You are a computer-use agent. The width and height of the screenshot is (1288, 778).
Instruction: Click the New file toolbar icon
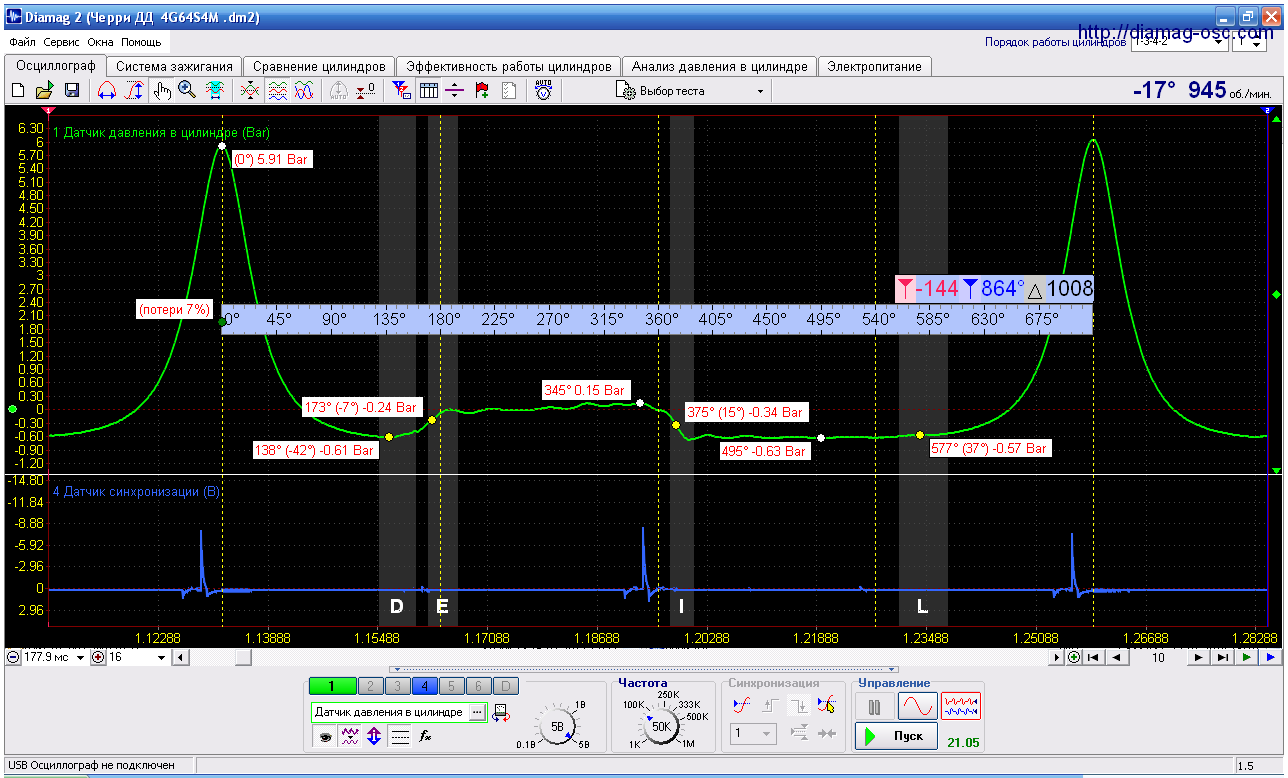coord(18,91)
